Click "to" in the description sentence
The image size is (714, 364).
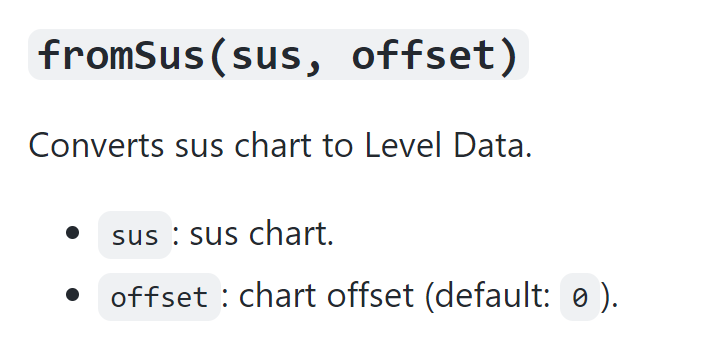tap(337, 146)
